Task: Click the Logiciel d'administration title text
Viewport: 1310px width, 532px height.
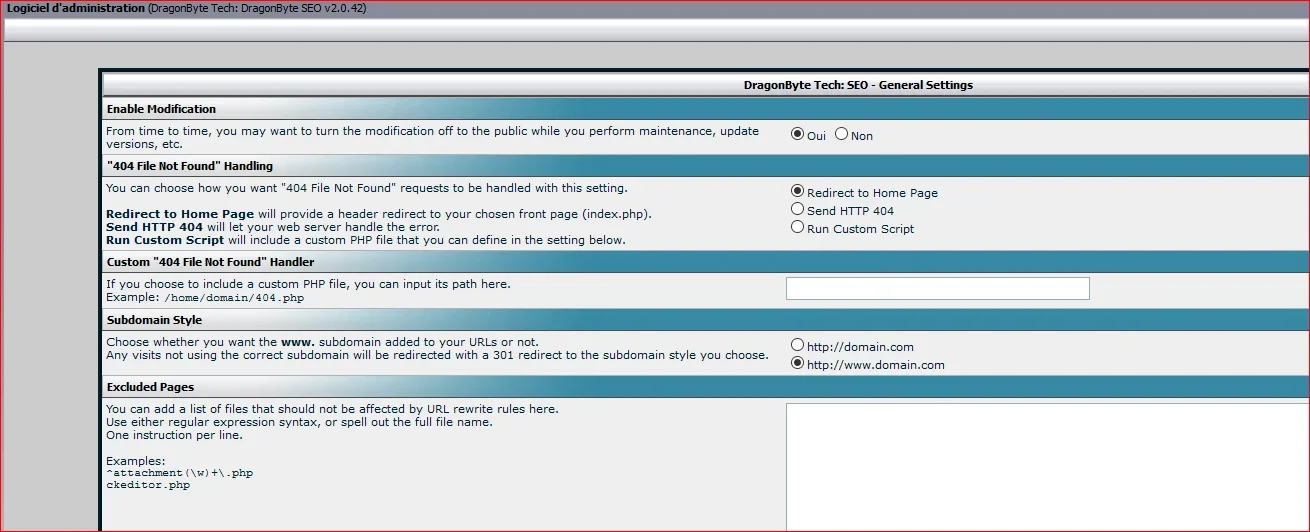Action: (x=76, y=8)
